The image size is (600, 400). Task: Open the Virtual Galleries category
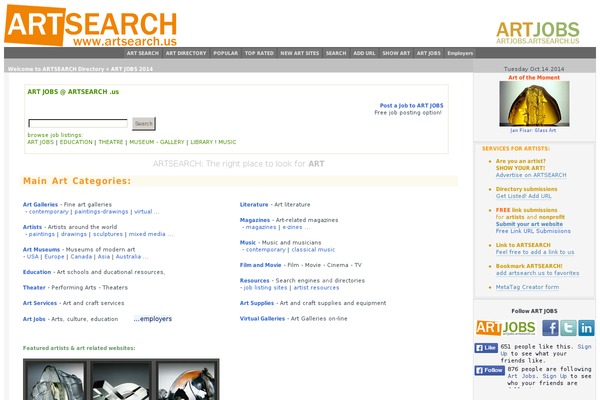(x=262, y=318)
